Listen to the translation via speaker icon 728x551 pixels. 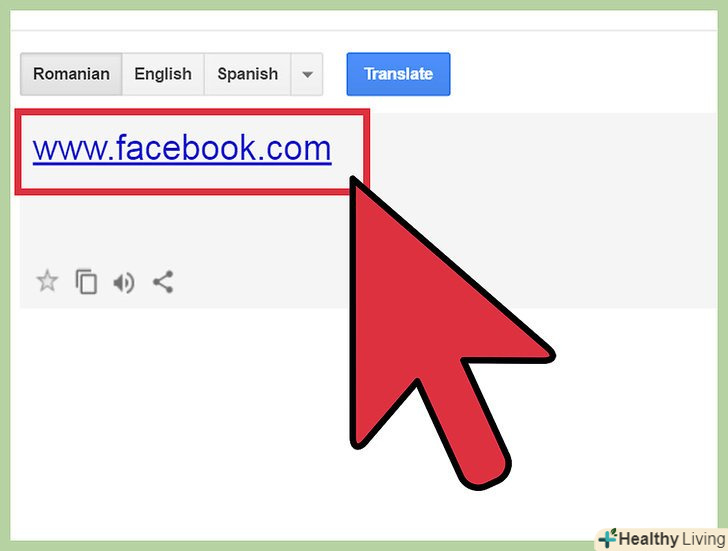coord(124,282)
